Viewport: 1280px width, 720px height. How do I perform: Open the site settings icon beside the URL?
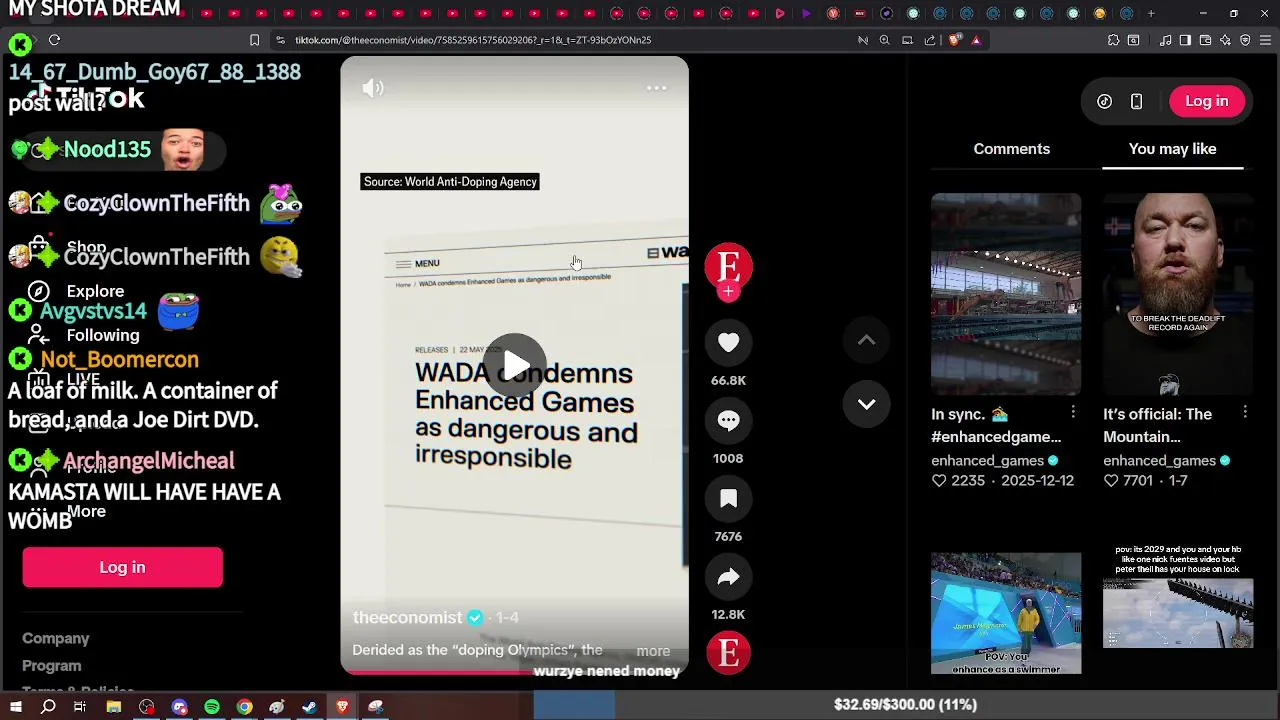point(281,40)
